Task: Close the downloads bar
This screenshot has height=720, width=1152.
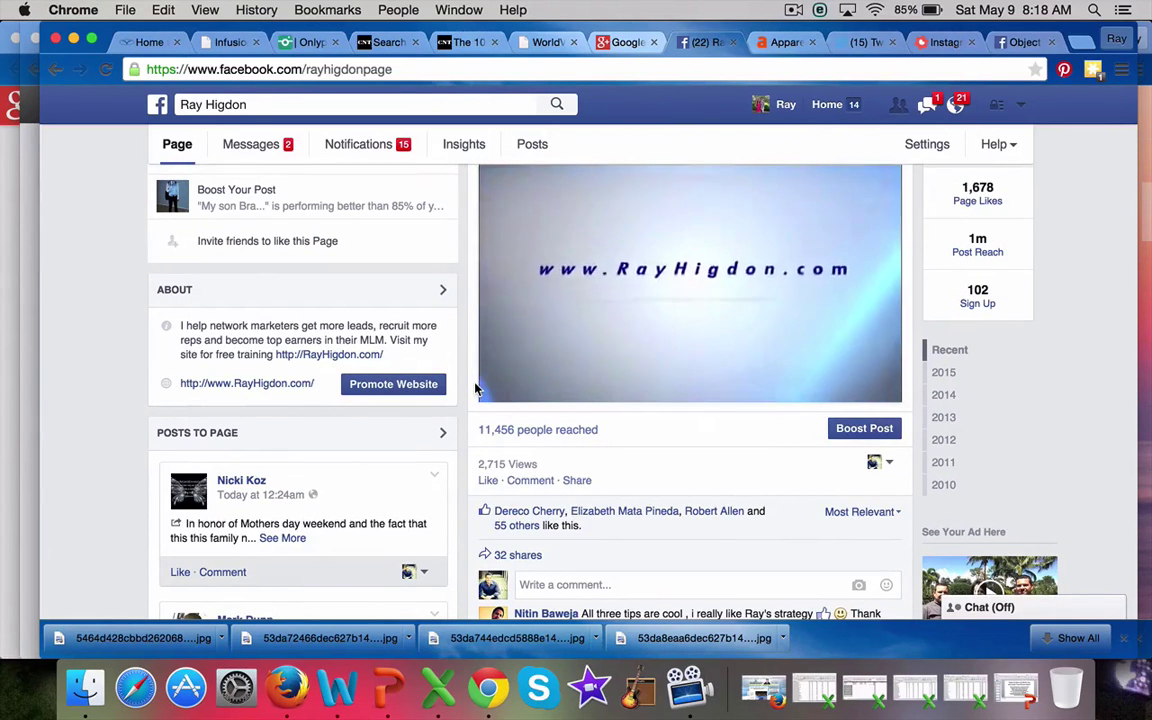Action: point(1123,638)
